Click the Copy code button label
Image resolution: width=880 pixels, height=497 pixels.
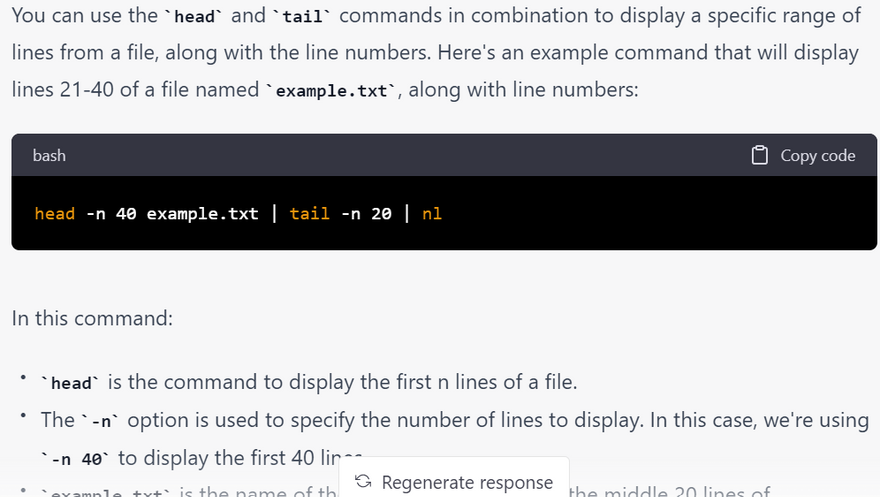(817, 155)
